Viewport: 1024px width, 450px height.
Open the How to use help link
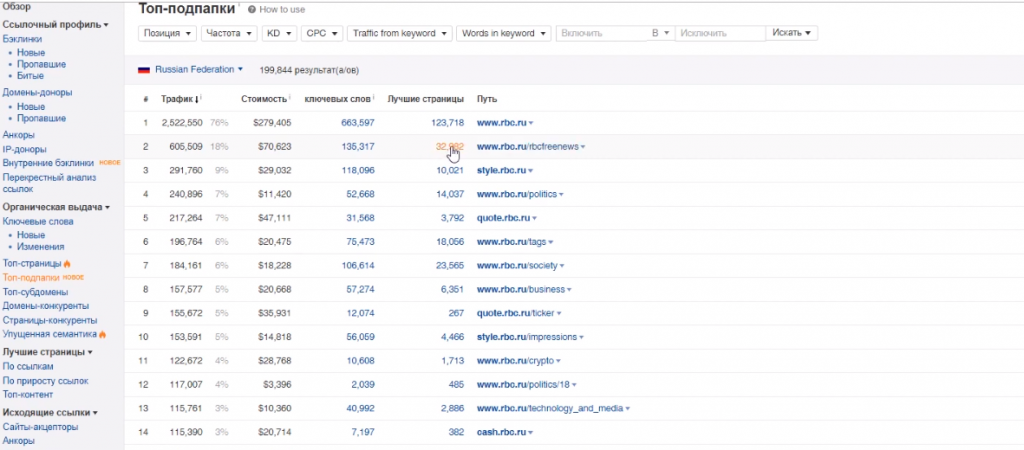277,10
